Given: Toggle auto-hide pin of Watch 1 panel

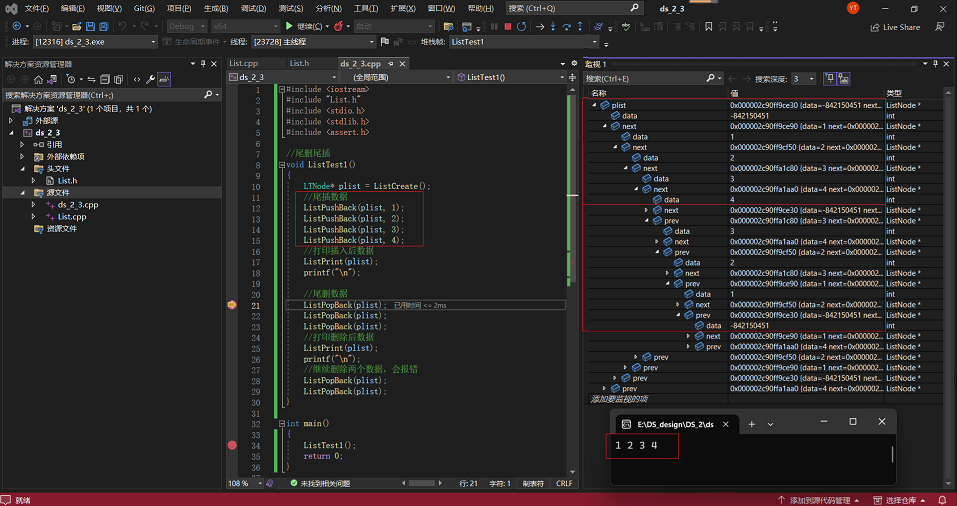Looking at the screenshot, I should pos(935,64).
